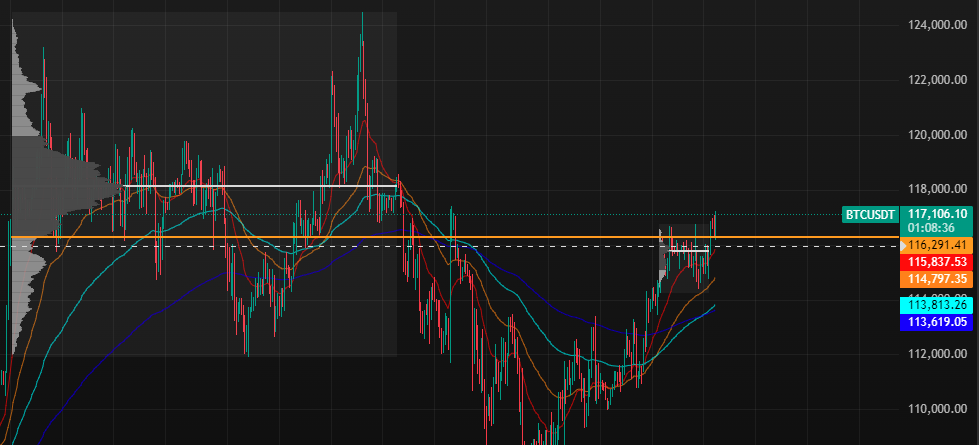Click the 01:08:36 bar countdown timer
Screen dimensions: 979x445
[x=929, y=228]
